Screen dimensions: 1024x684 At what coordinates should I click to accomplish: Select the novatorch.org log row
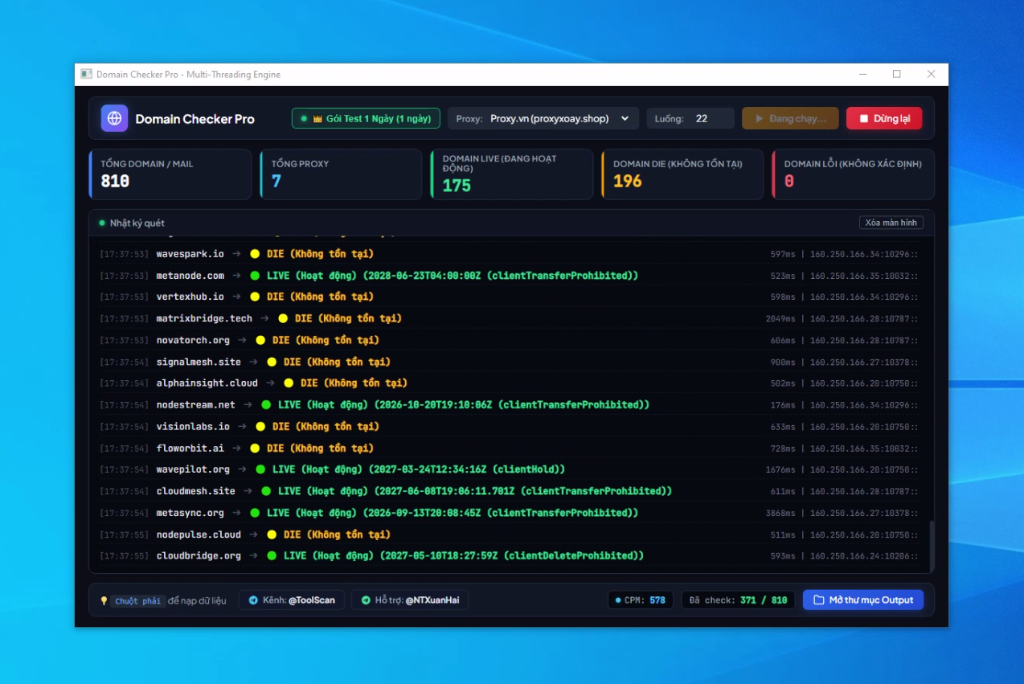pos(508,340)
